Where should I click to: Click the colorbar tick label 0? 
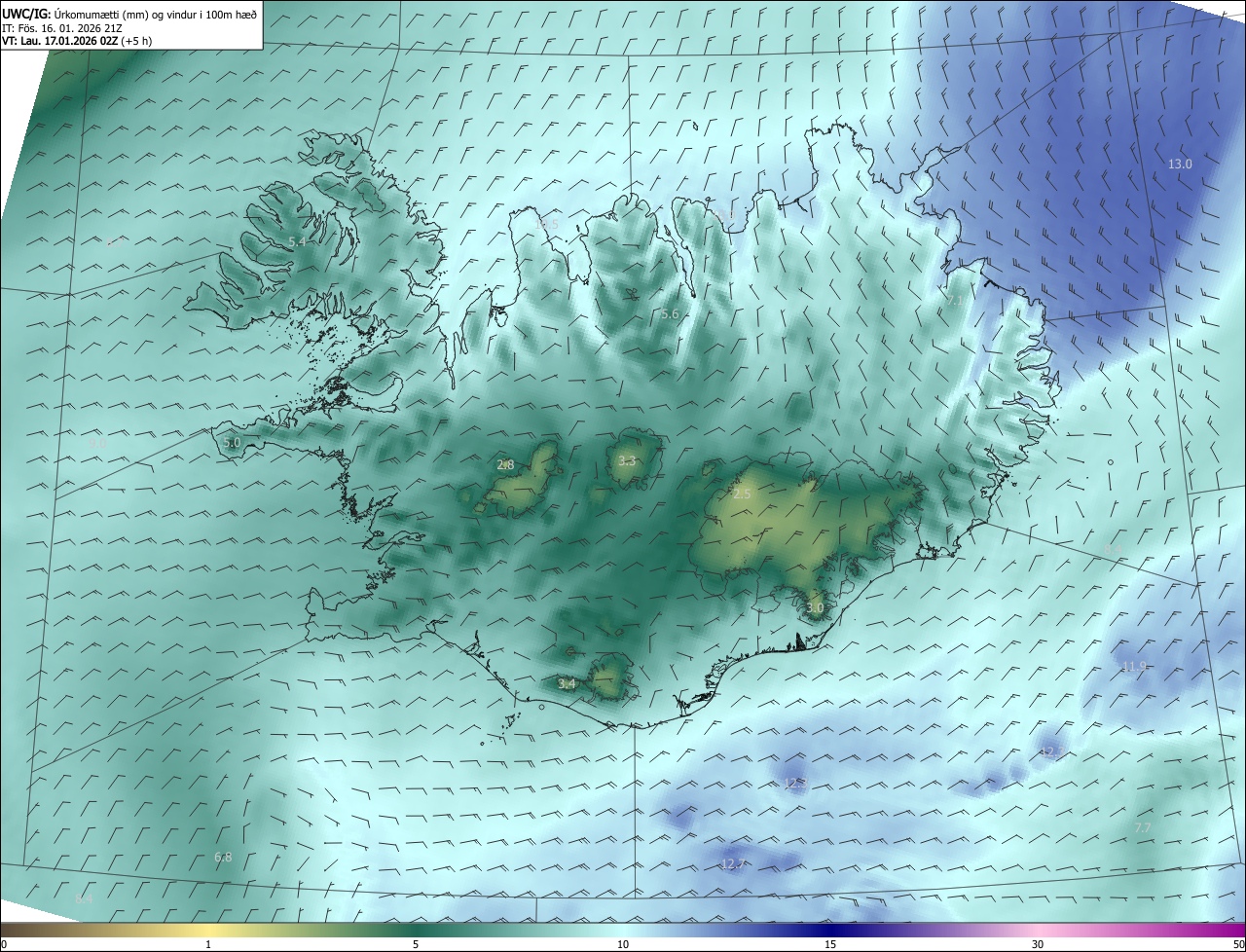tap(4, 944)
